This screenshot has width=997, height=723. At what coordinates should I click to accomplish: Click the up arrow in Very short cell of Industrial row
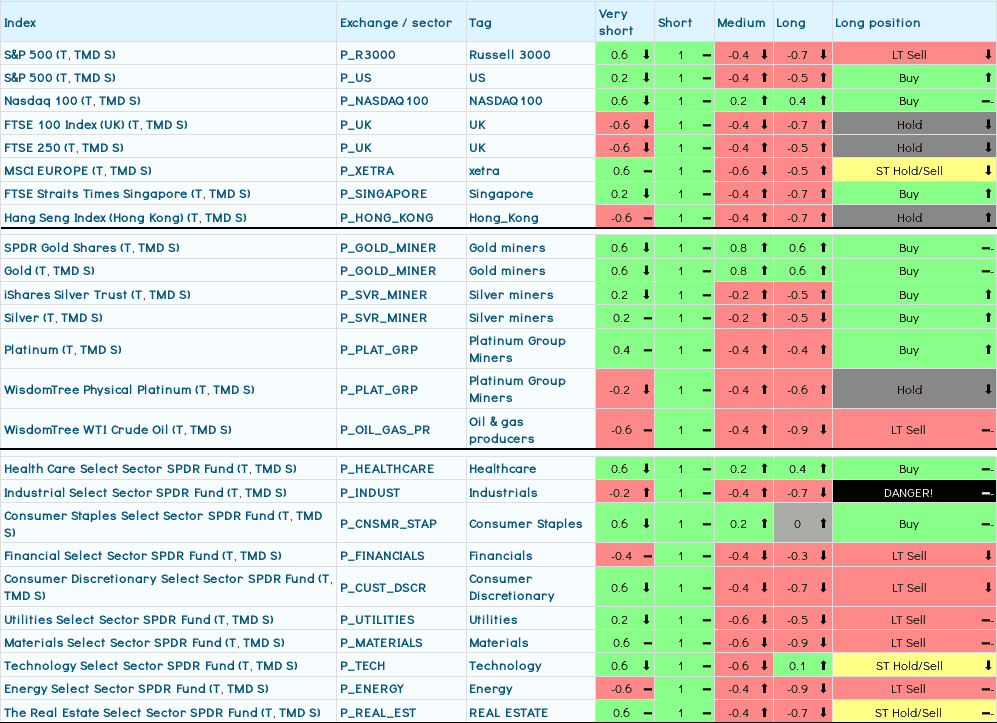(647, 492)
